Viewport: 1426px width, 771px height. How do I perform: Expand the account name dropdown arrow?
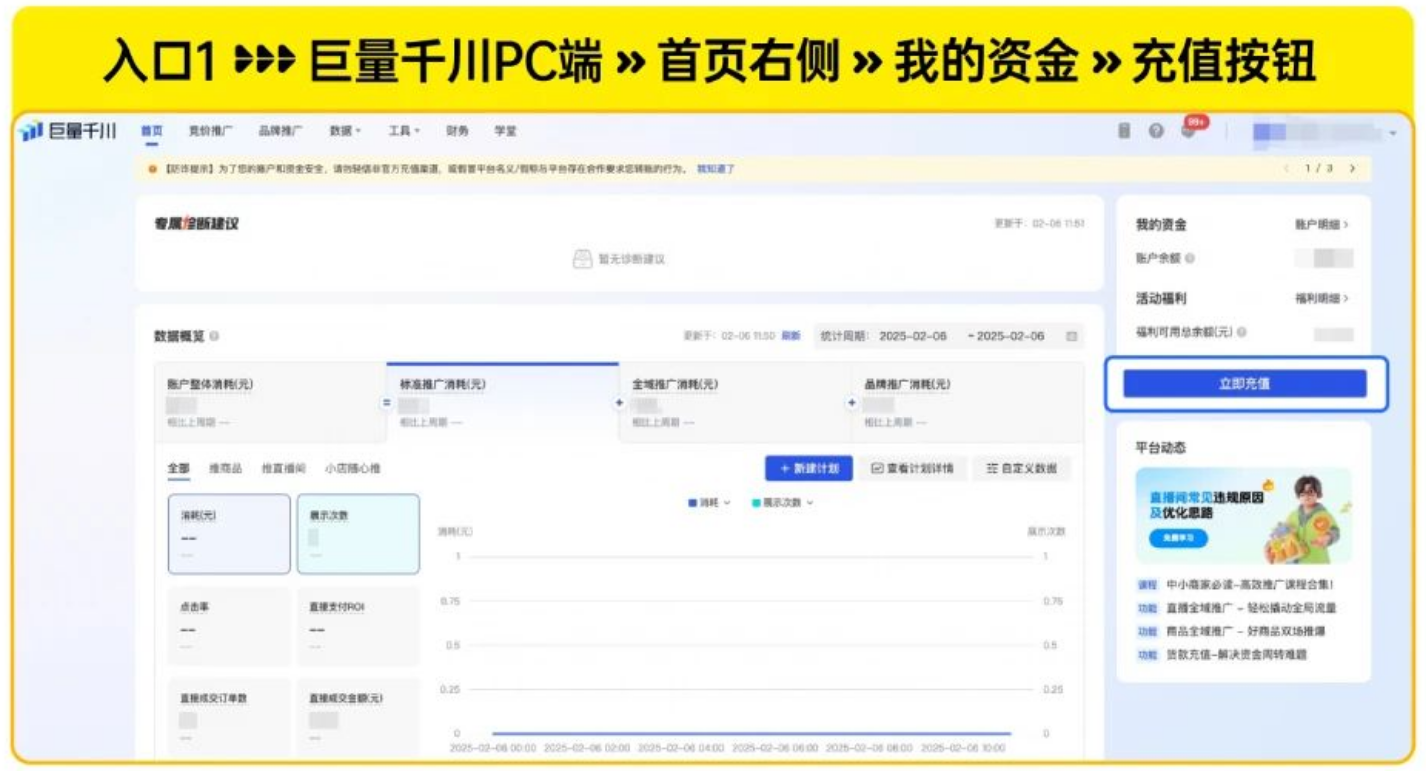pos(1393,132)
